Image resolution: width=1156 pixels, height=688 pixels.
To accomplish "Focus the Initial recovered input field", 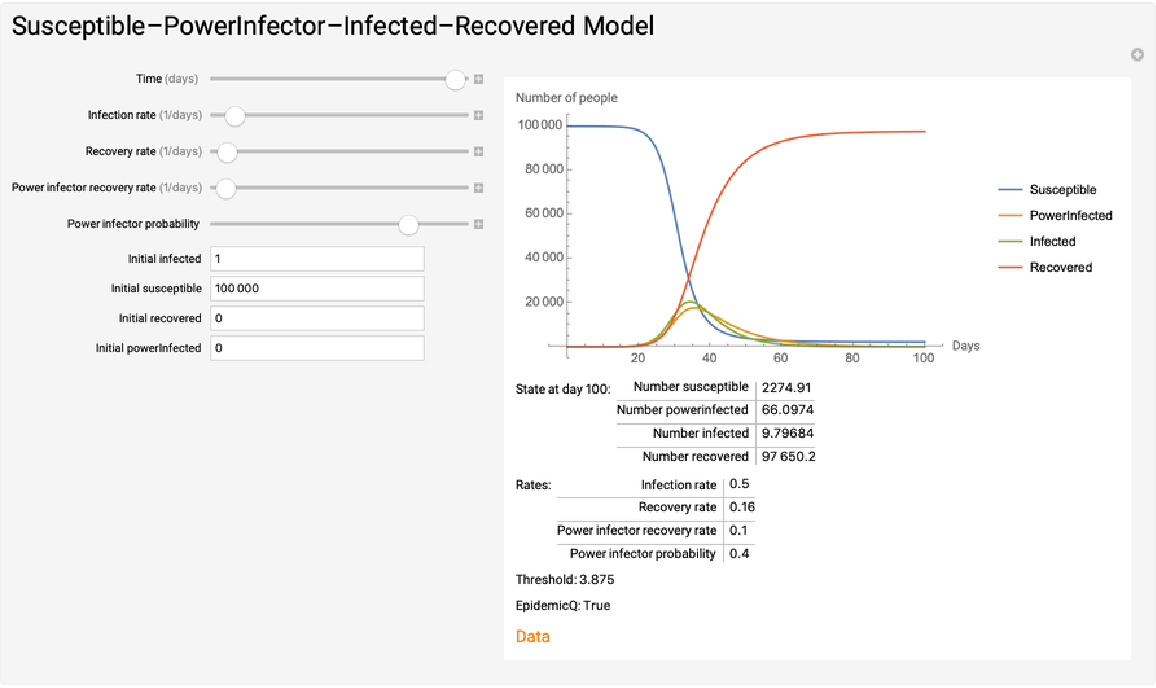I will coord(317,318).
